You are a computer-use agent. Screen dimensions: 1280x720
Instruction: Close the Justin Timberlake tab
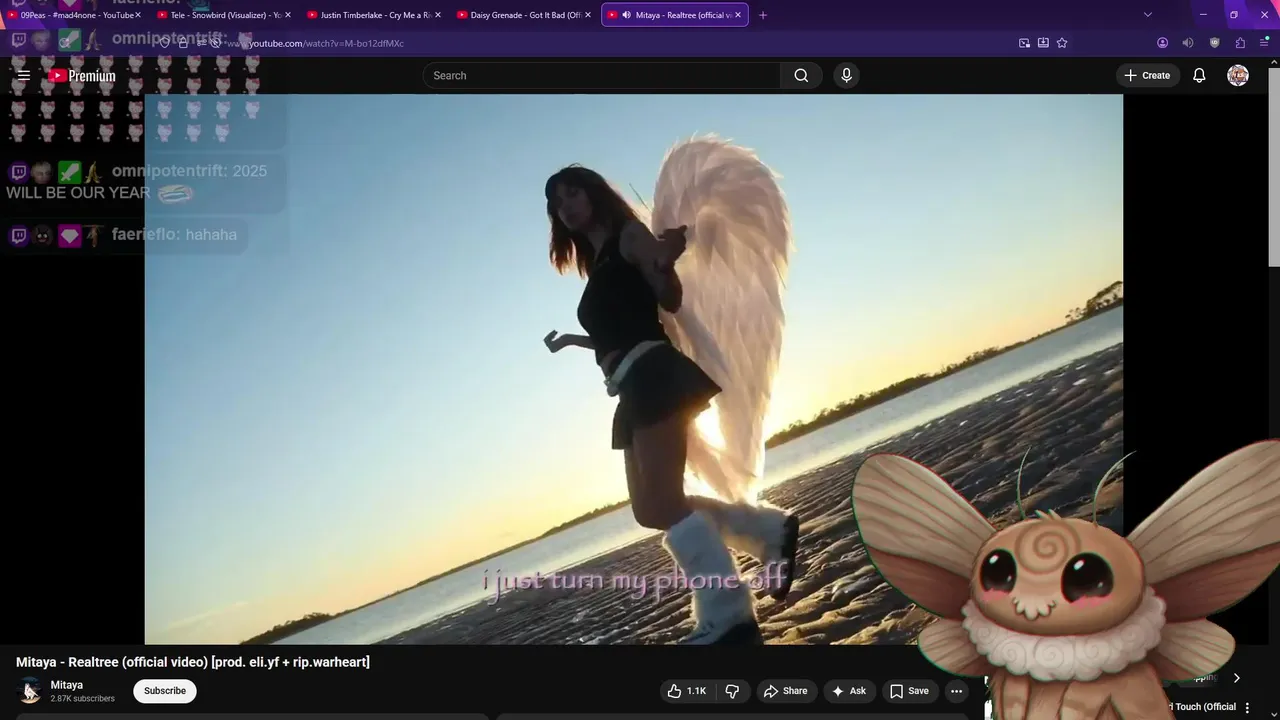pos(438,15)
